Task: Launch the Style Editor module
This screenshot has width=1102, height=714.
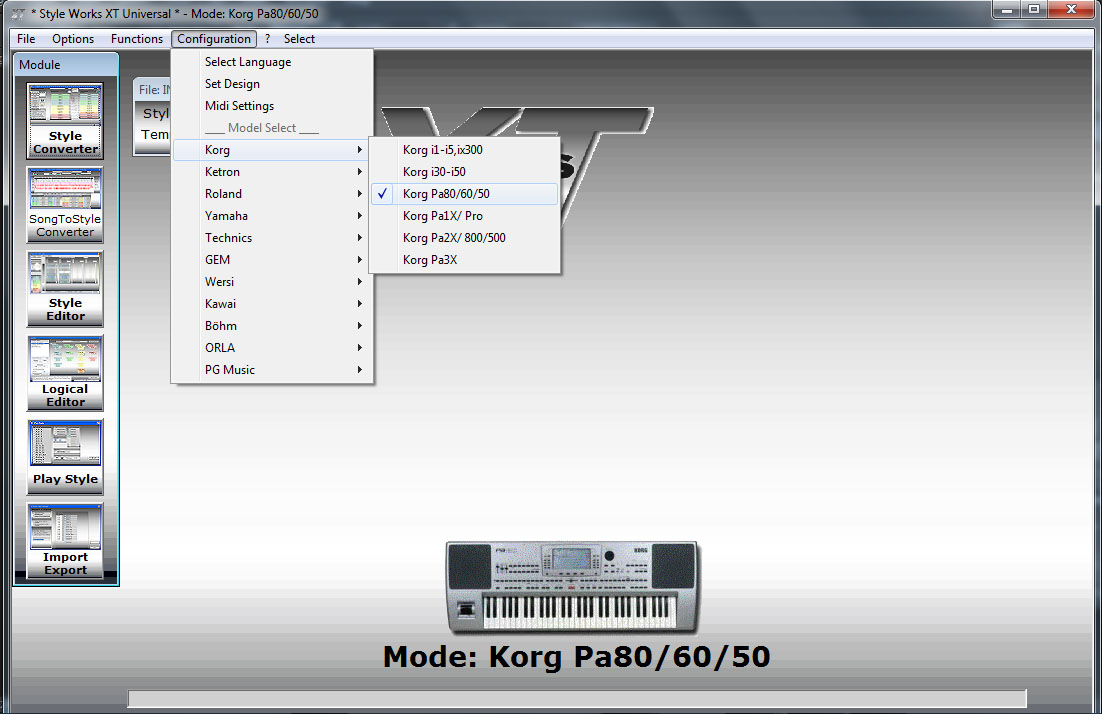Action: click(65, 289)
